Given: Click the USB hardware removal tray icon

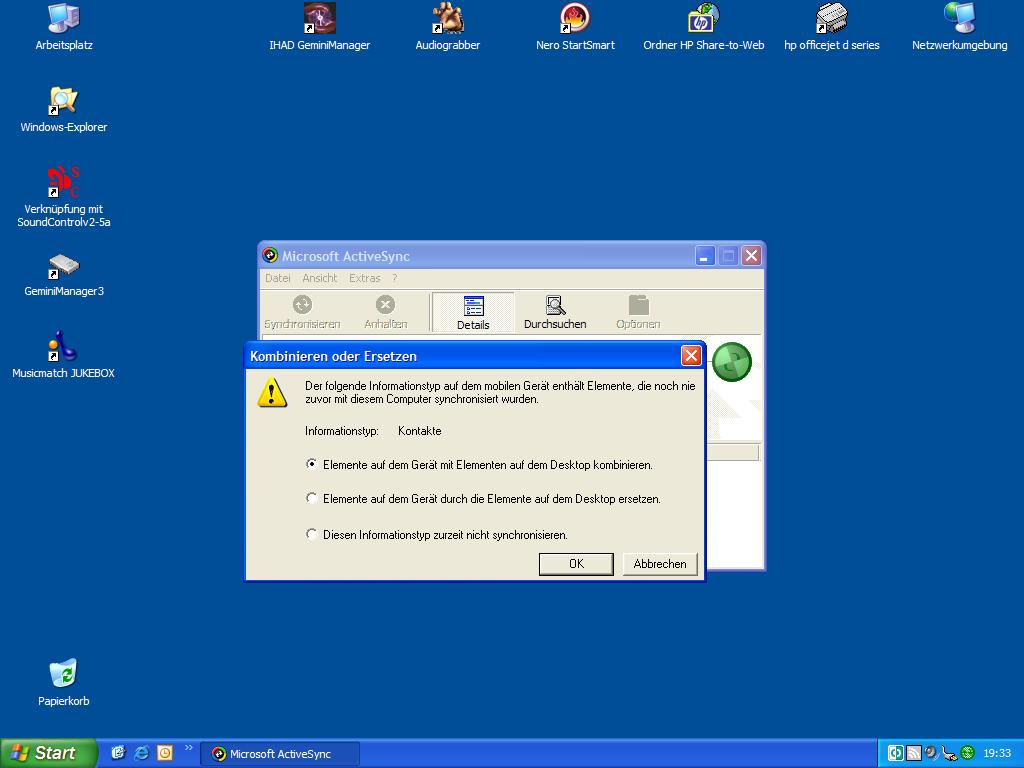Looking at the screenshot, I should coord(949,753).
